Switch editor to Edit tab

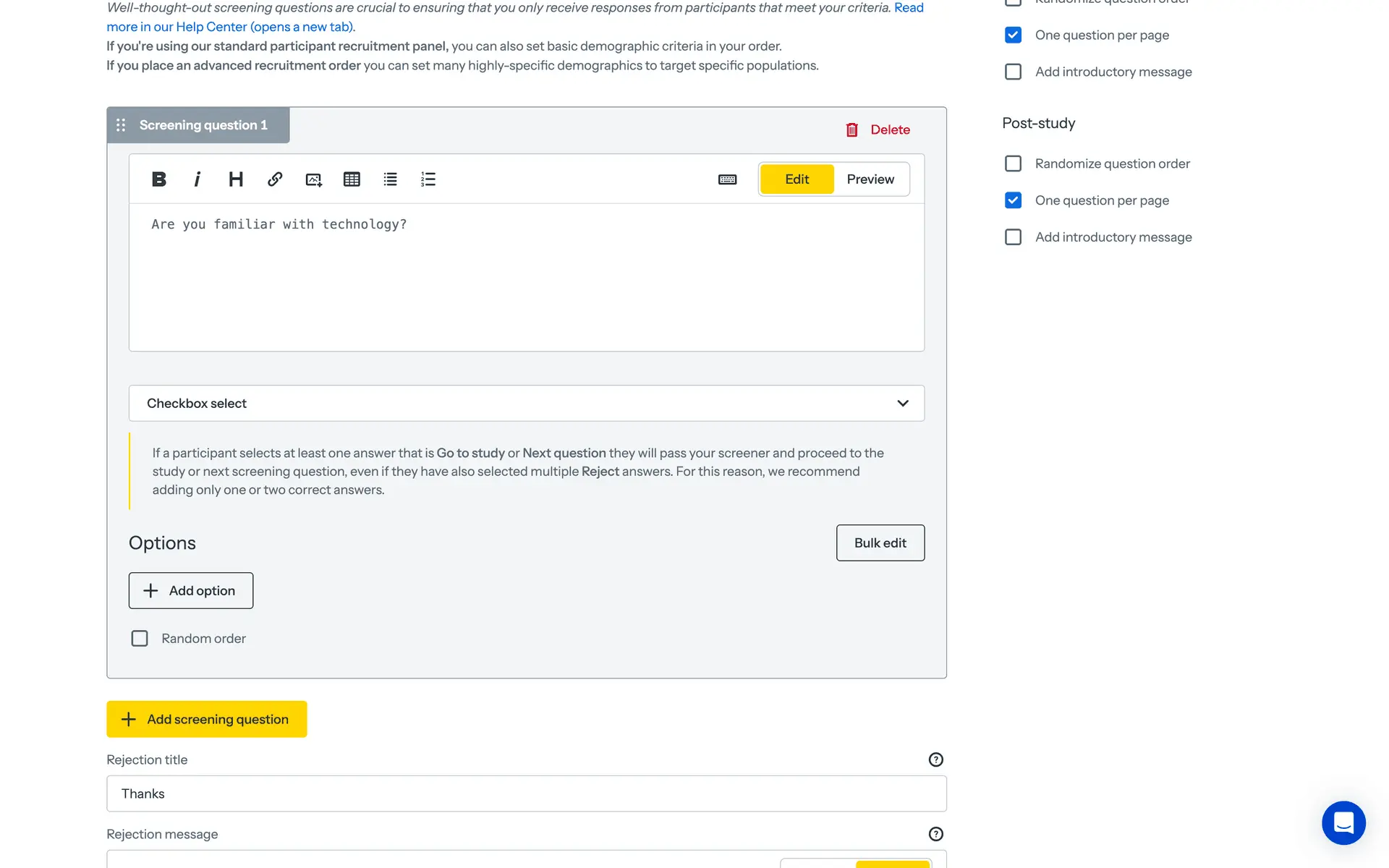[x=797, y=179]
